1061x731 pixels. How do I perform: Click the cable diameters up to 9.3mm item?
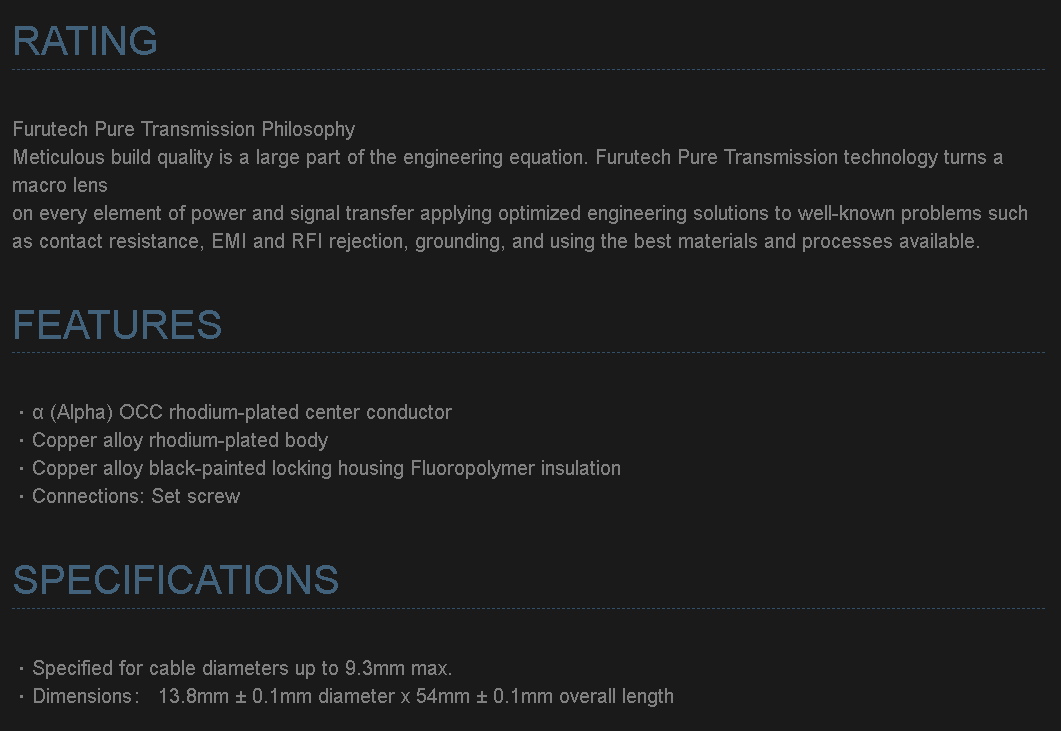coord(242,669)
